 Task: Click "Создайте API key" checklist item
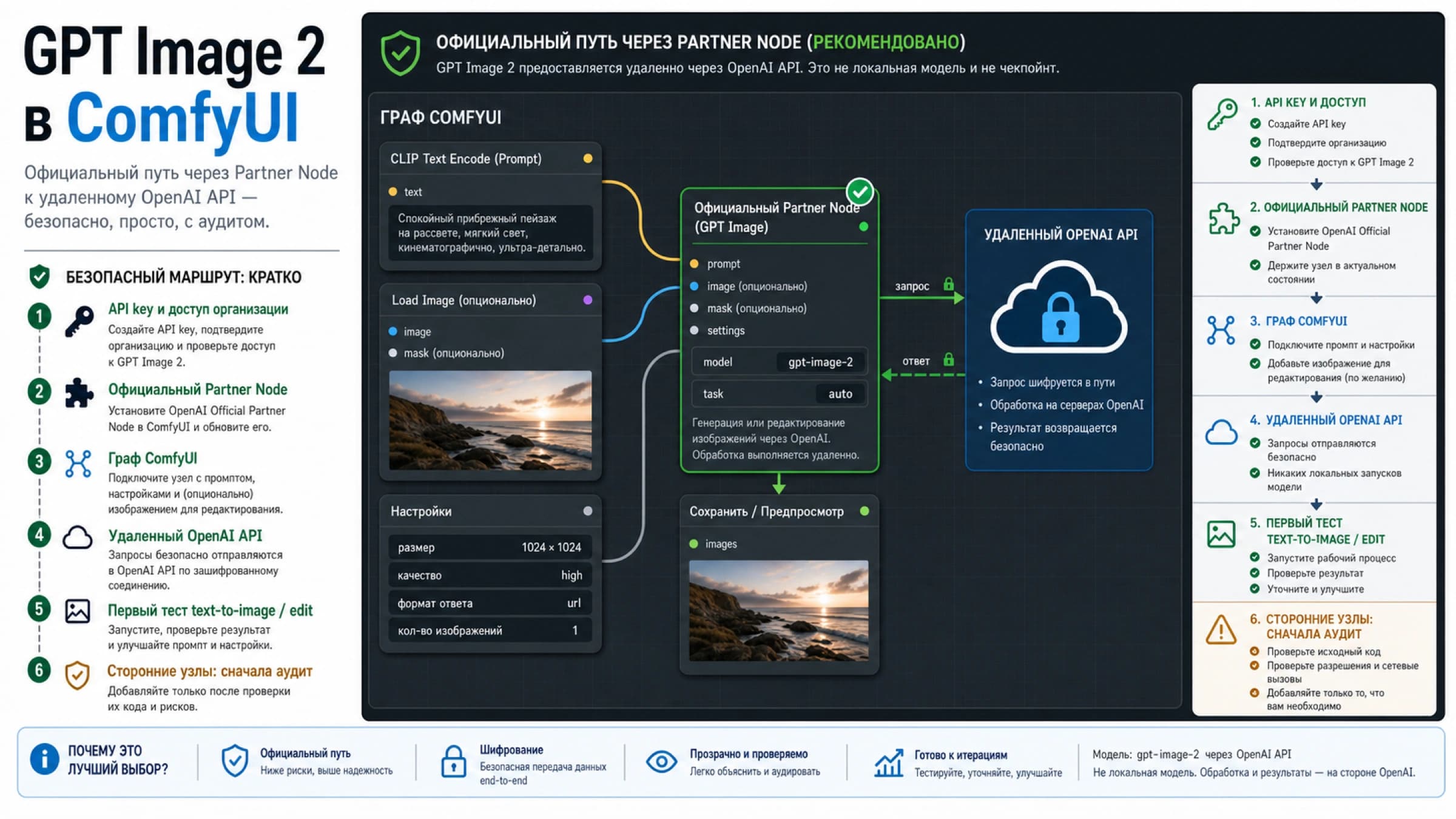tap(1298, 124)
